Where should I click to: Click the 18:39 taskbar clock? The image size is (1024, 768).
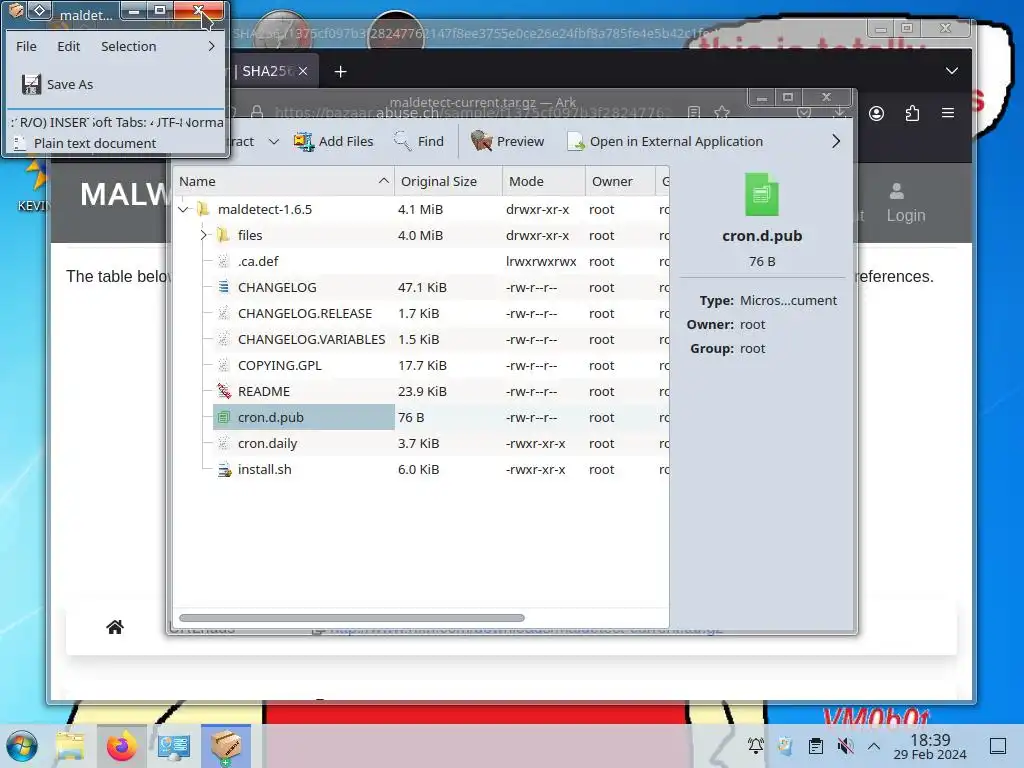tap(930, 746)
